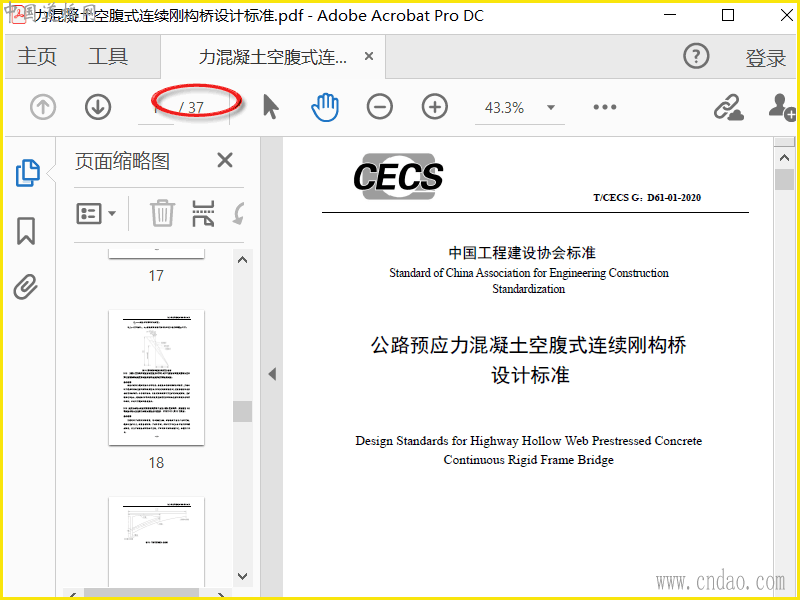The width and height of the screenshot is (800, 600).
Task: Click the thumbnail panel scroll up arrow
Action: click(x=242, y=260)
